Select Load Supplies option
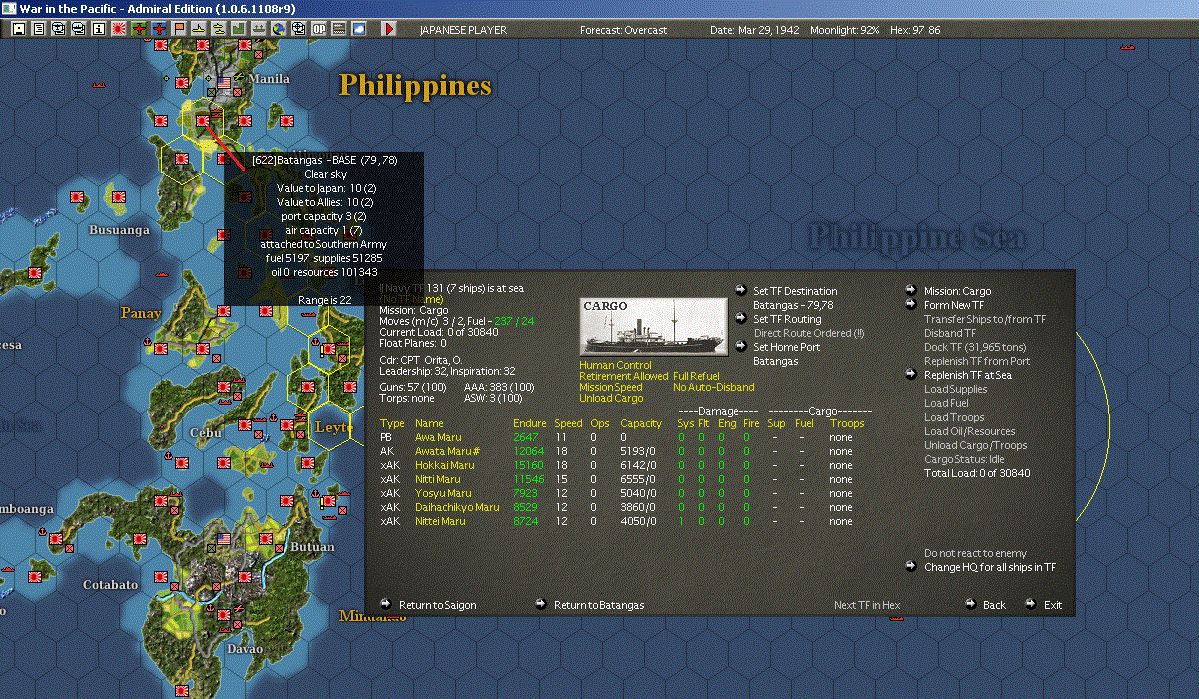The height and width of the screenshot is (699, 1199). pyautogui.click(x=955, y=389)
